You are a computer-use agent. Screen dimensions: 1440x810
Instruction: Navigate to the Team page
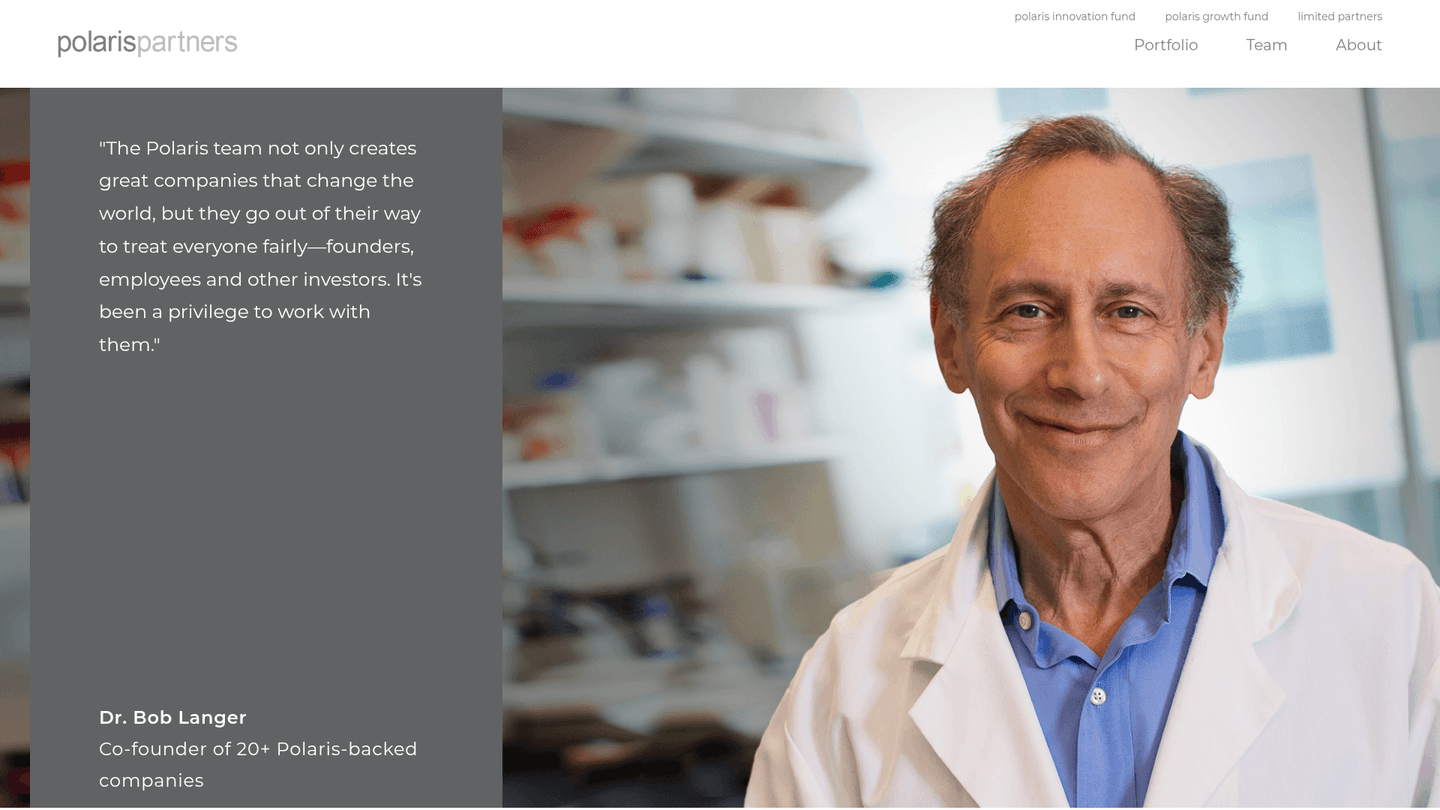1266,45
